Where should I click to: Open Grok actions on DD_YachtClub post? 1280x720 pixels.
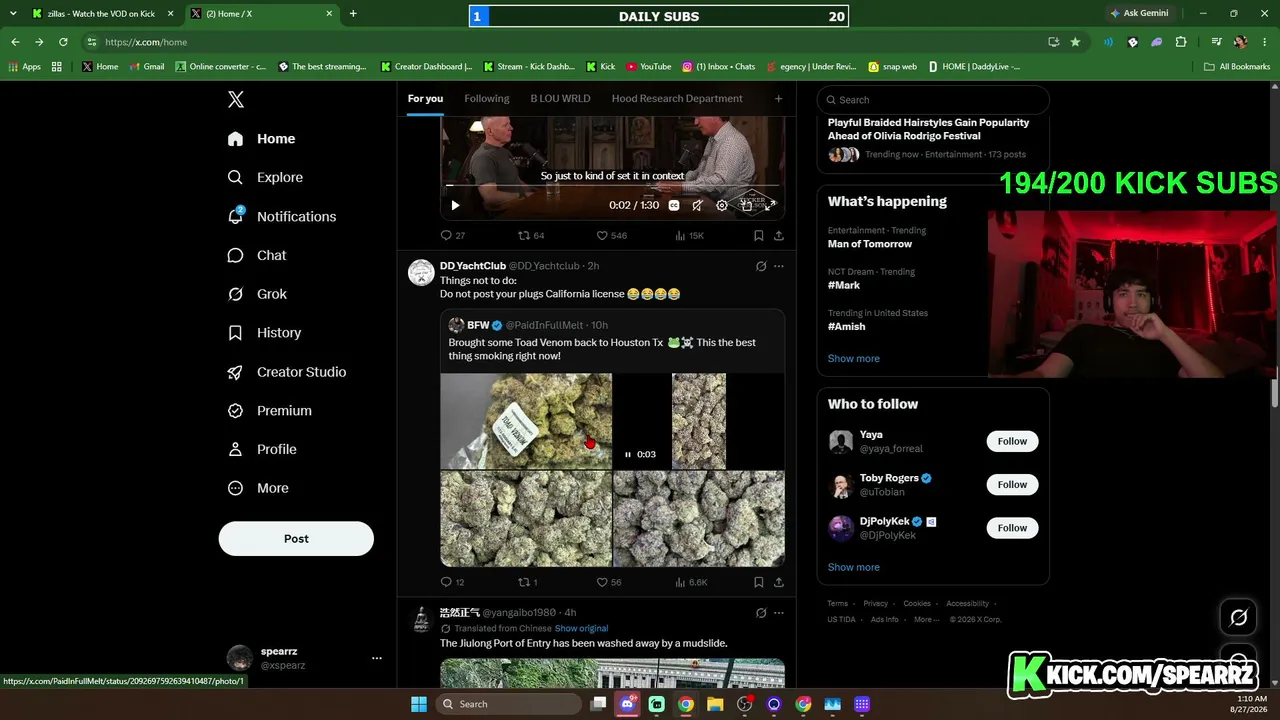pos(761,266)
